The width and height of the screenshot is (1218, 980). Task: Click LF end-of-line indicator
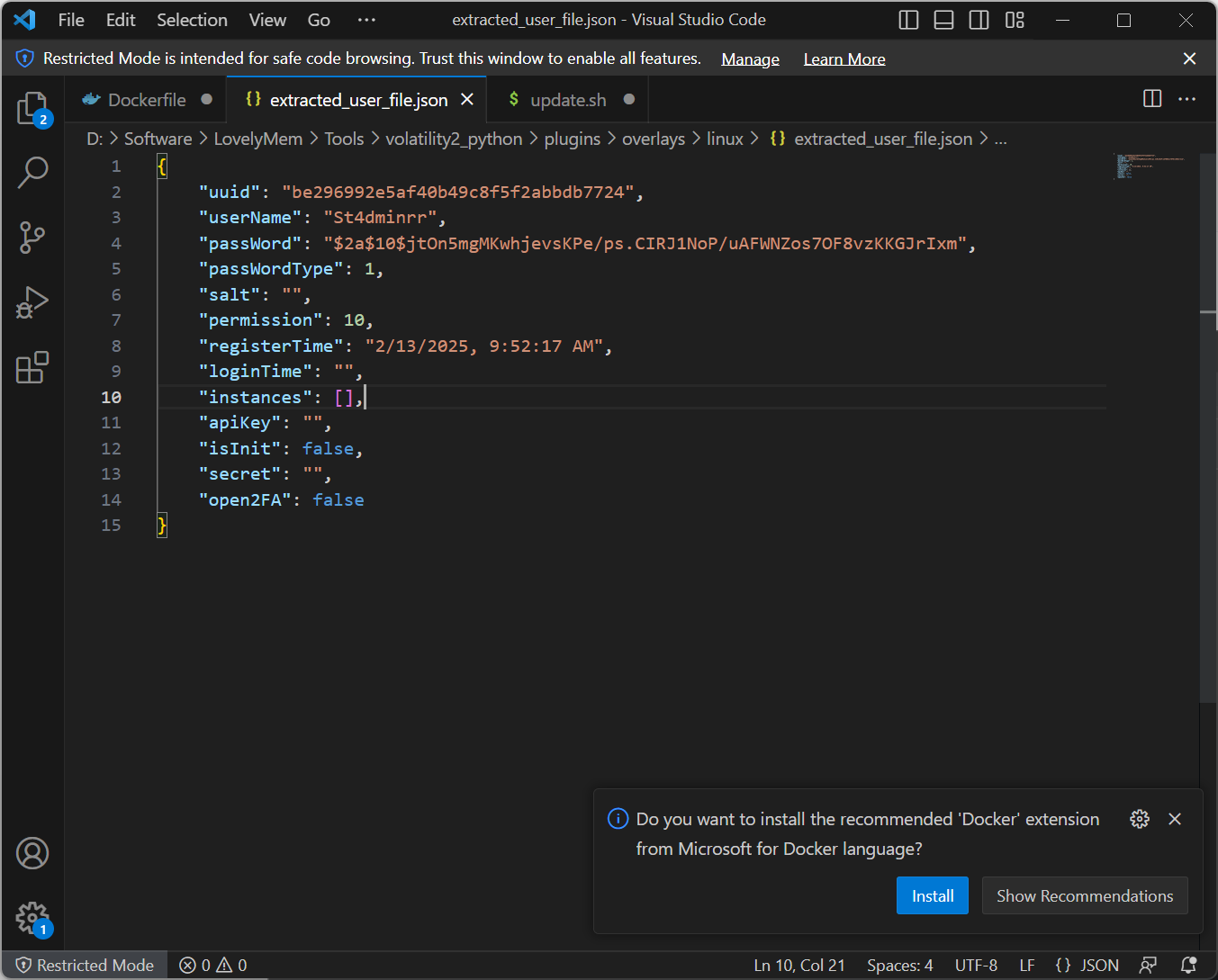1027,966
